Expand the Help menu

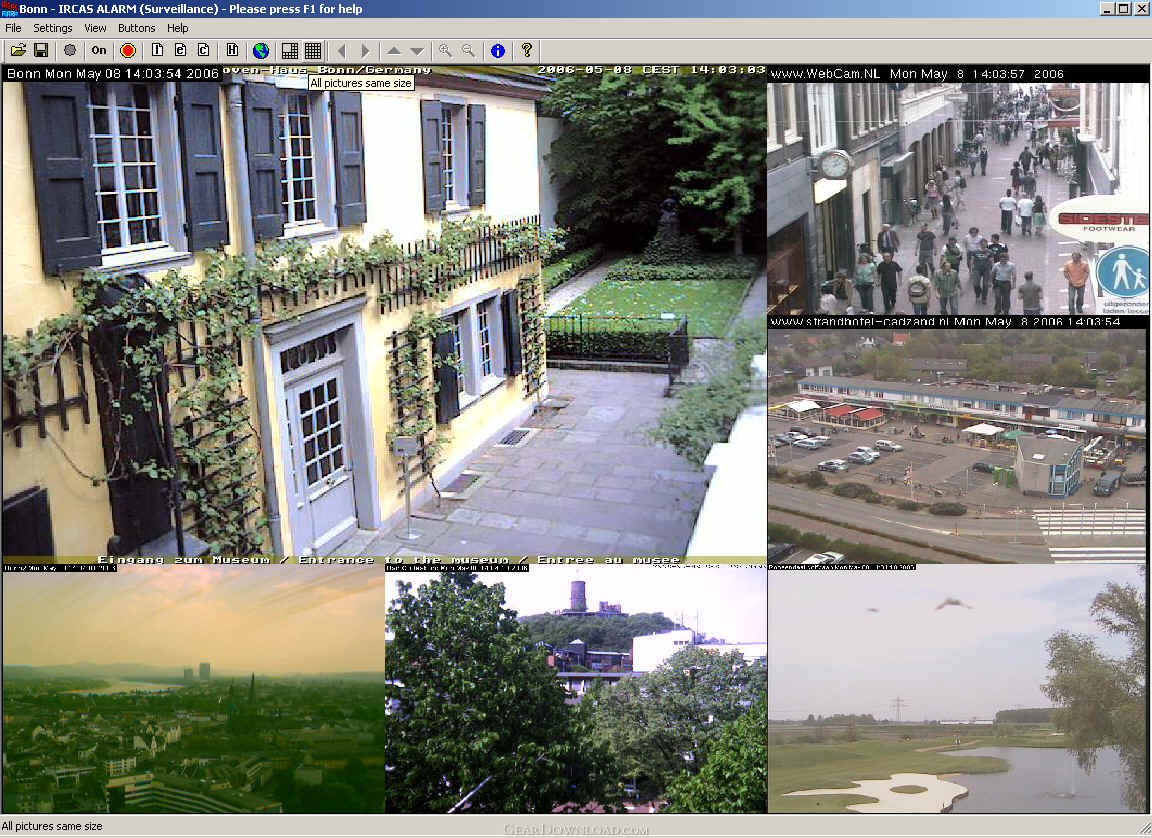177,28
